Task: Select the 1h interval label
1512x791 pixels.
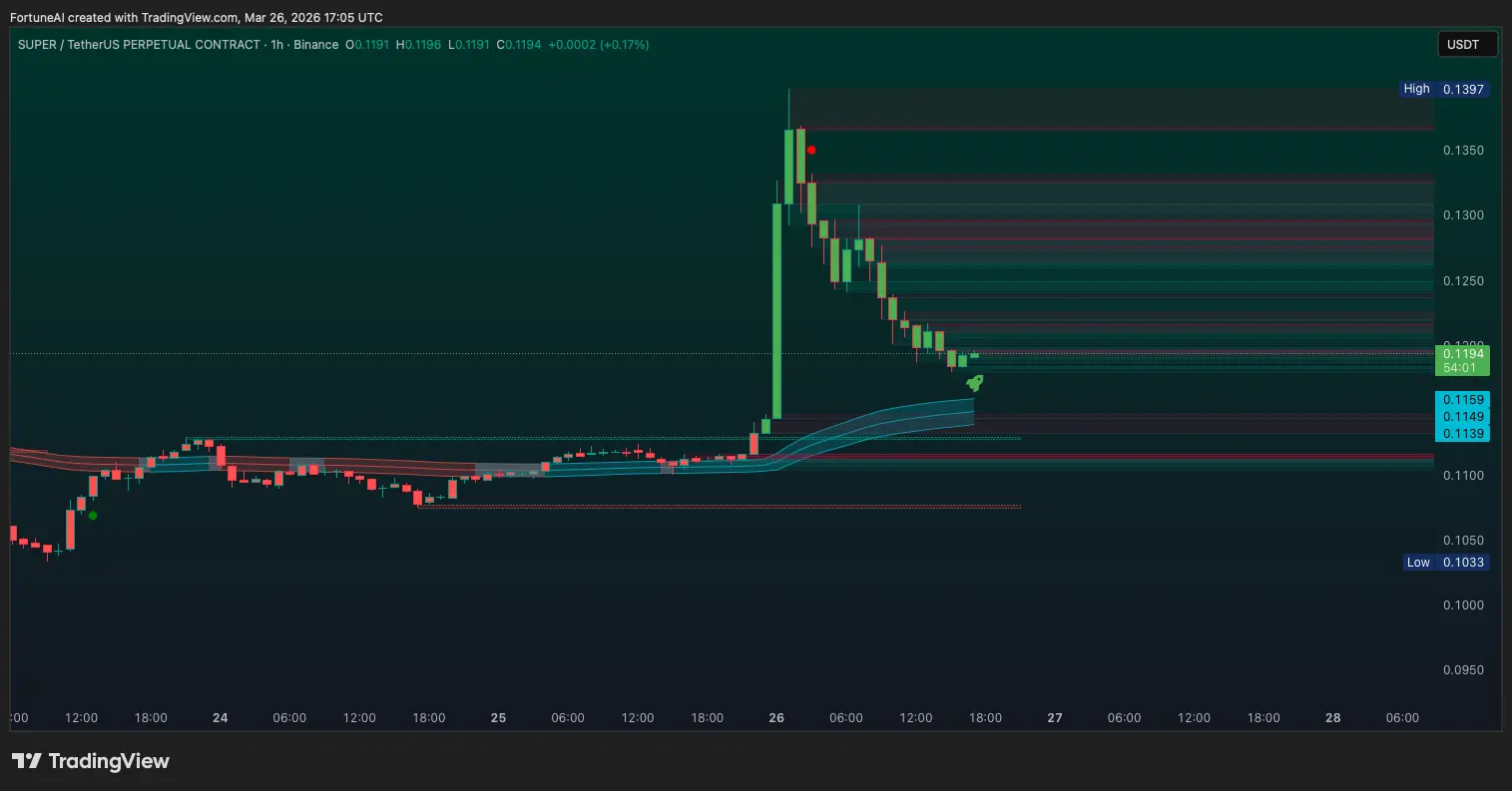Action: [x=277, y=45]
